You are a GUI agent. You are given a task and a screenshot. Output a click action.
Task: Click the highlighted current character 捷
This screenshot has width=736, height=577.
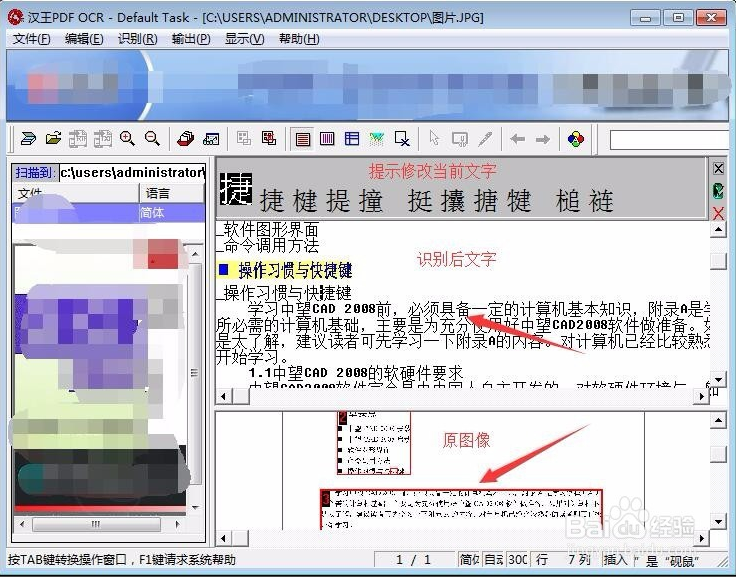[x=236, y=189]
